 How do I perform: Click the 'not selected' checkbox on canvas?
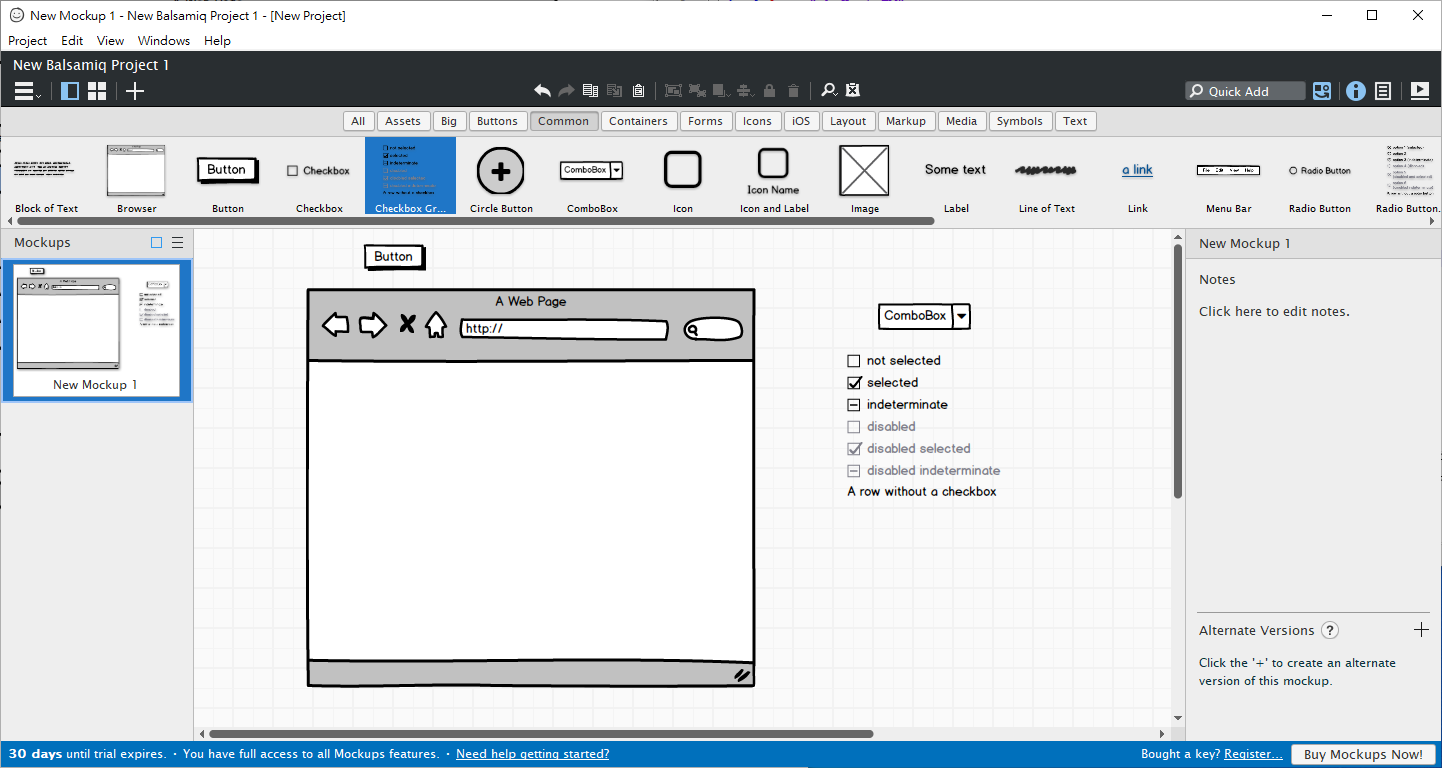pyautogui.click(x=854, y=361)
